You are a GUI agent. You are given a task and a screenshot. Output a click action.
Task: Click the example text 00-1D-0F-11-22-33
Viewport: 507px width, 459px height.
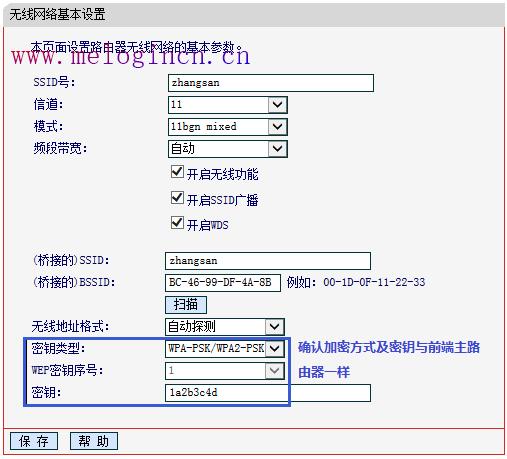coord(374,282)
